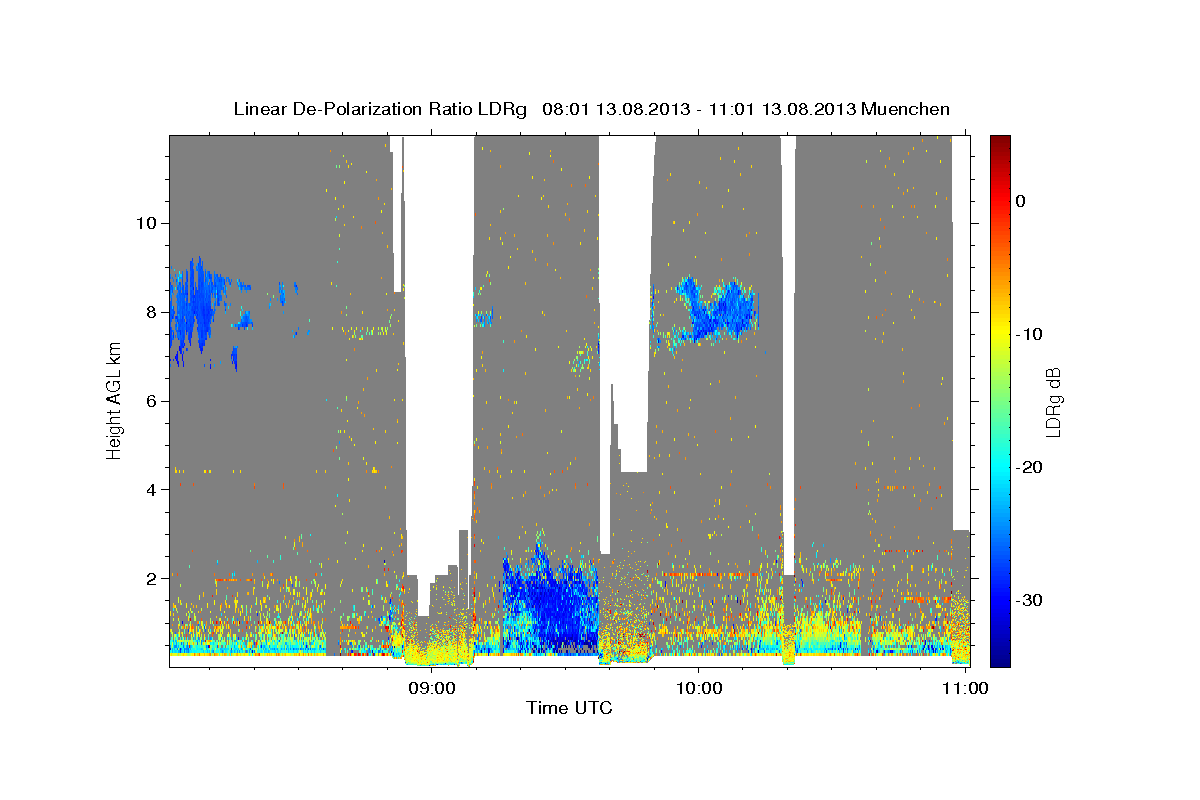Viewport: 1200px width, 800px height.
Task: Click the colorbar value "-20"
Action: pyautogui.click(x=1029, y=467)
